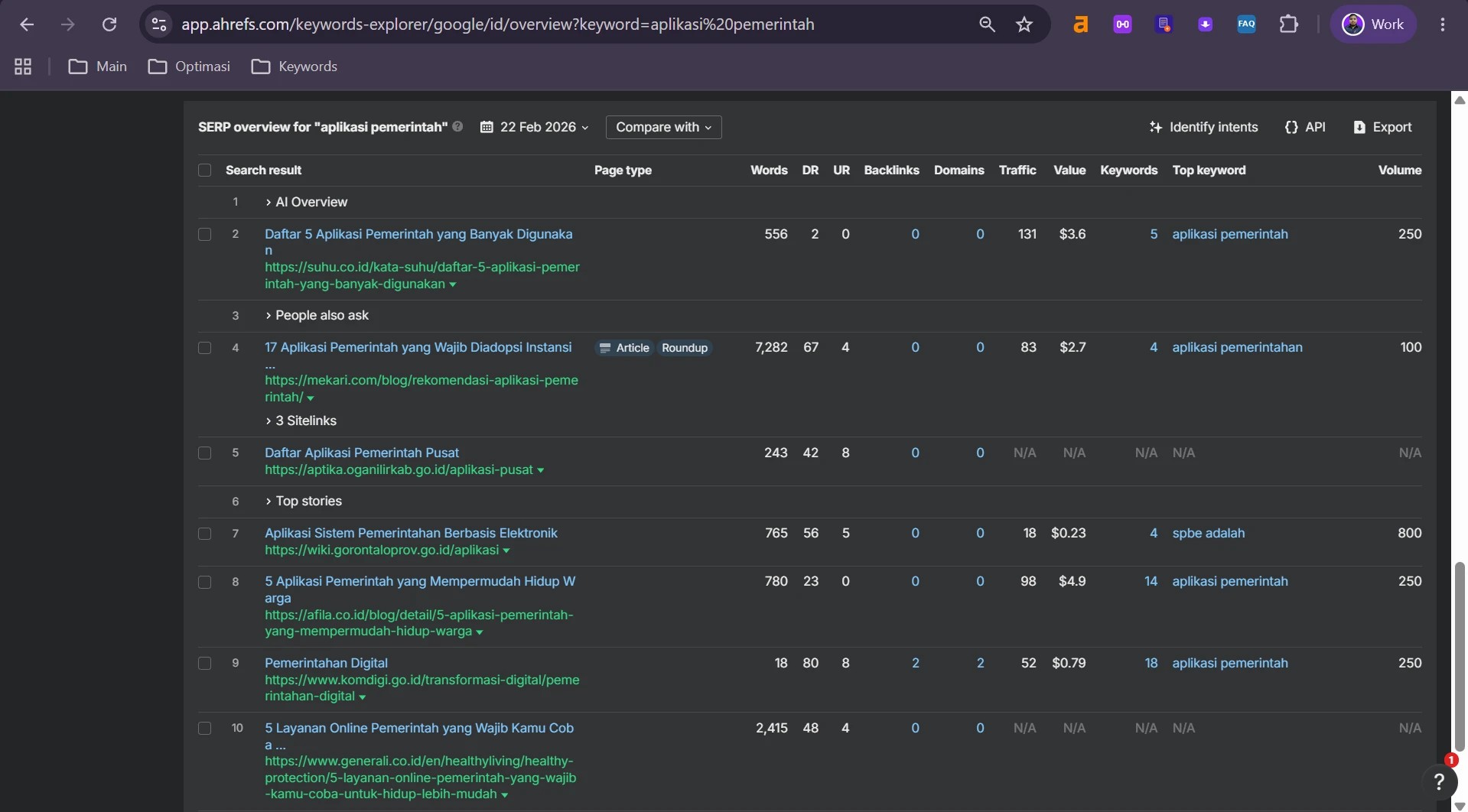This screenshot has height=812, width=1468.
Task: Open the Main bookmarks folder
Action: pos(98,67)
